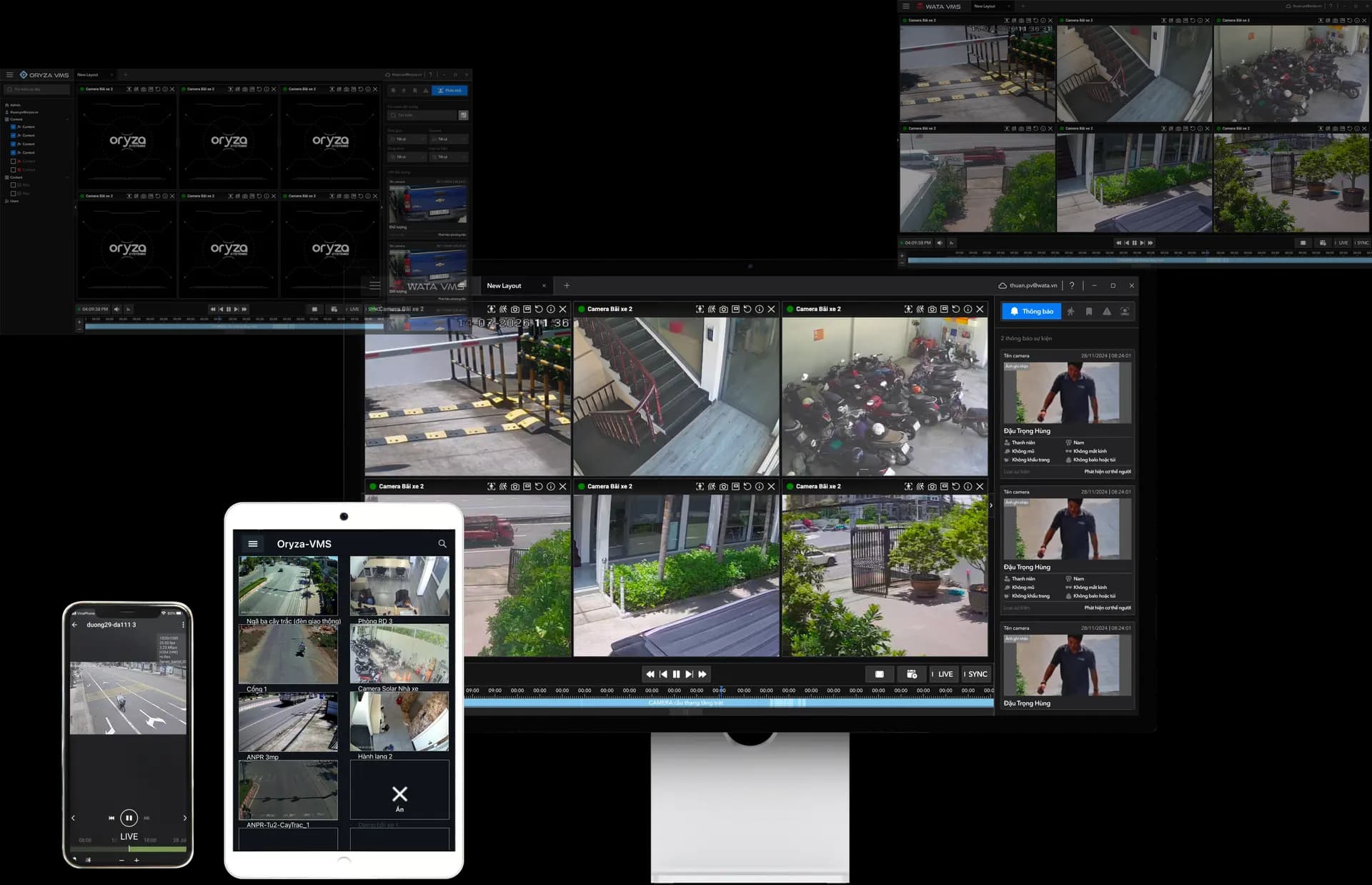Open Phòng RD 3 camera thumbnail on tablet

pos(399,586)
